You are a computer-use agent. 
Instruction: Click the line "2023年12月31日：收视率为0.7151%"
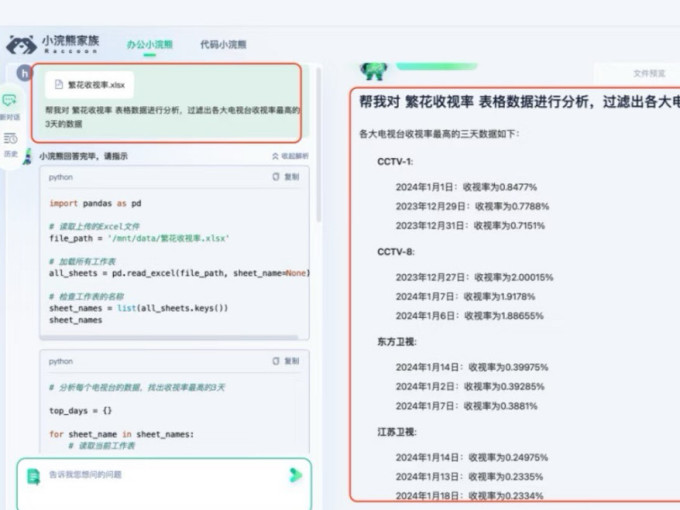click(x=470, y=226)
